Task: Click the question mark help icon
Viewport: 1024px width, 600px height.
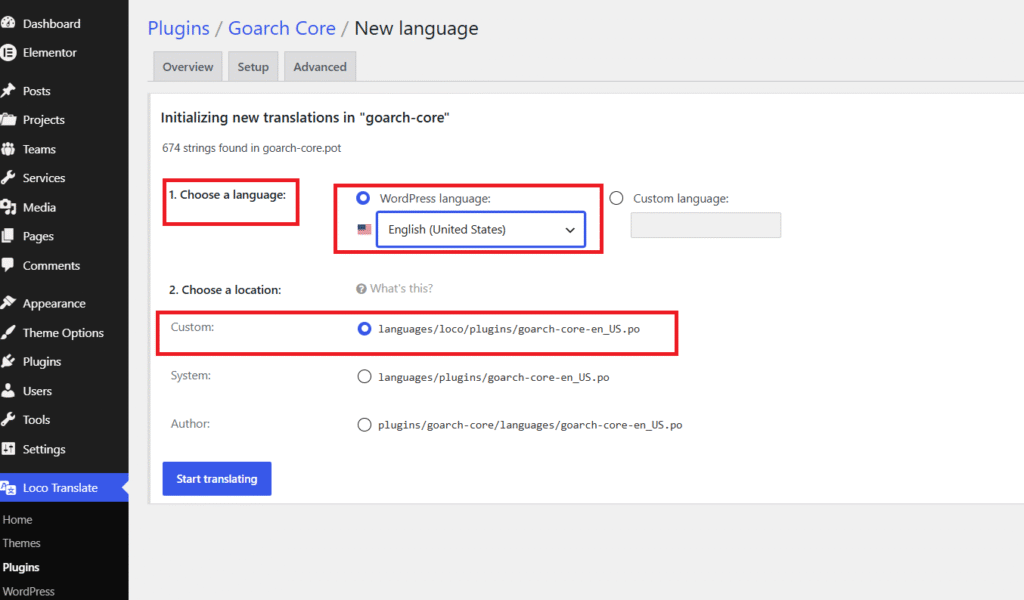Action: click(361, 289)
